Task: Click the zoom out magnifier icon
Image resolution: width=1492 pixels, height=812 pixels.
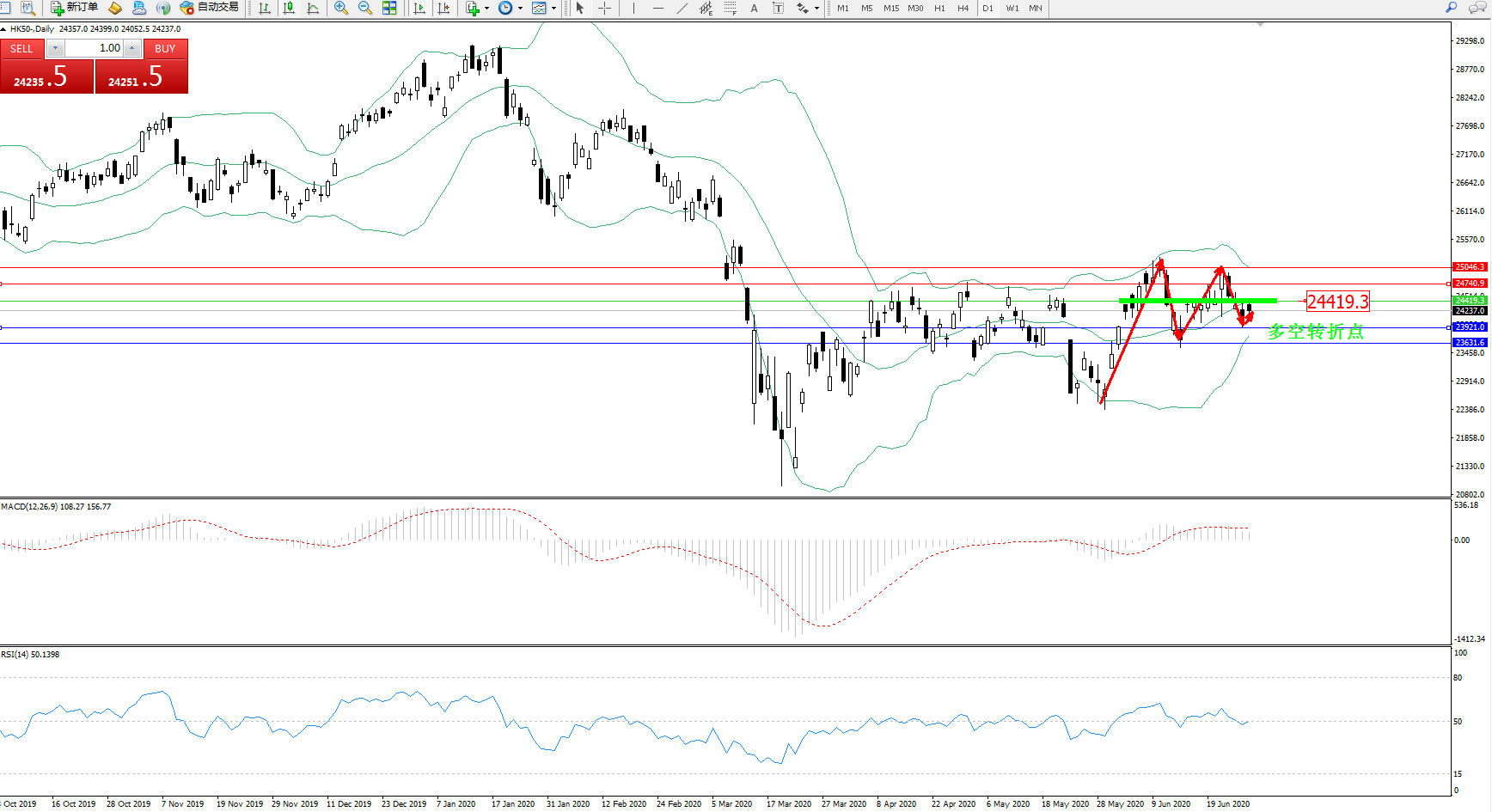Action: click(365, 8)
